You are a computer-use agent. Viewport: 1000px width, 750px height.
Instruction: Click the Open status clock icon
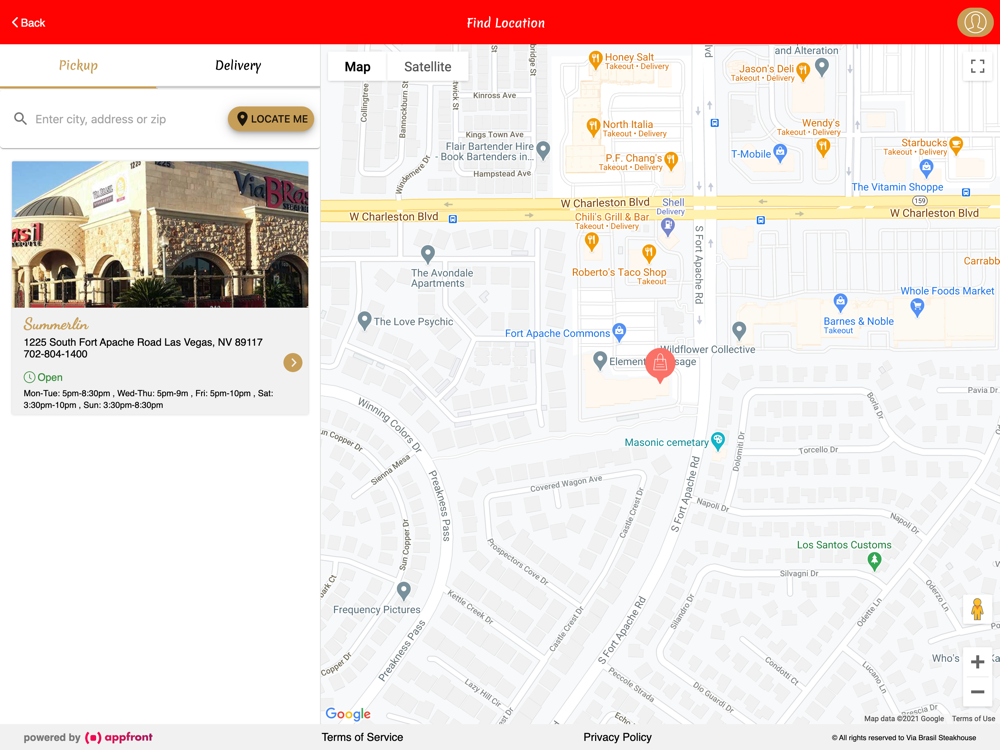(29, 377)
